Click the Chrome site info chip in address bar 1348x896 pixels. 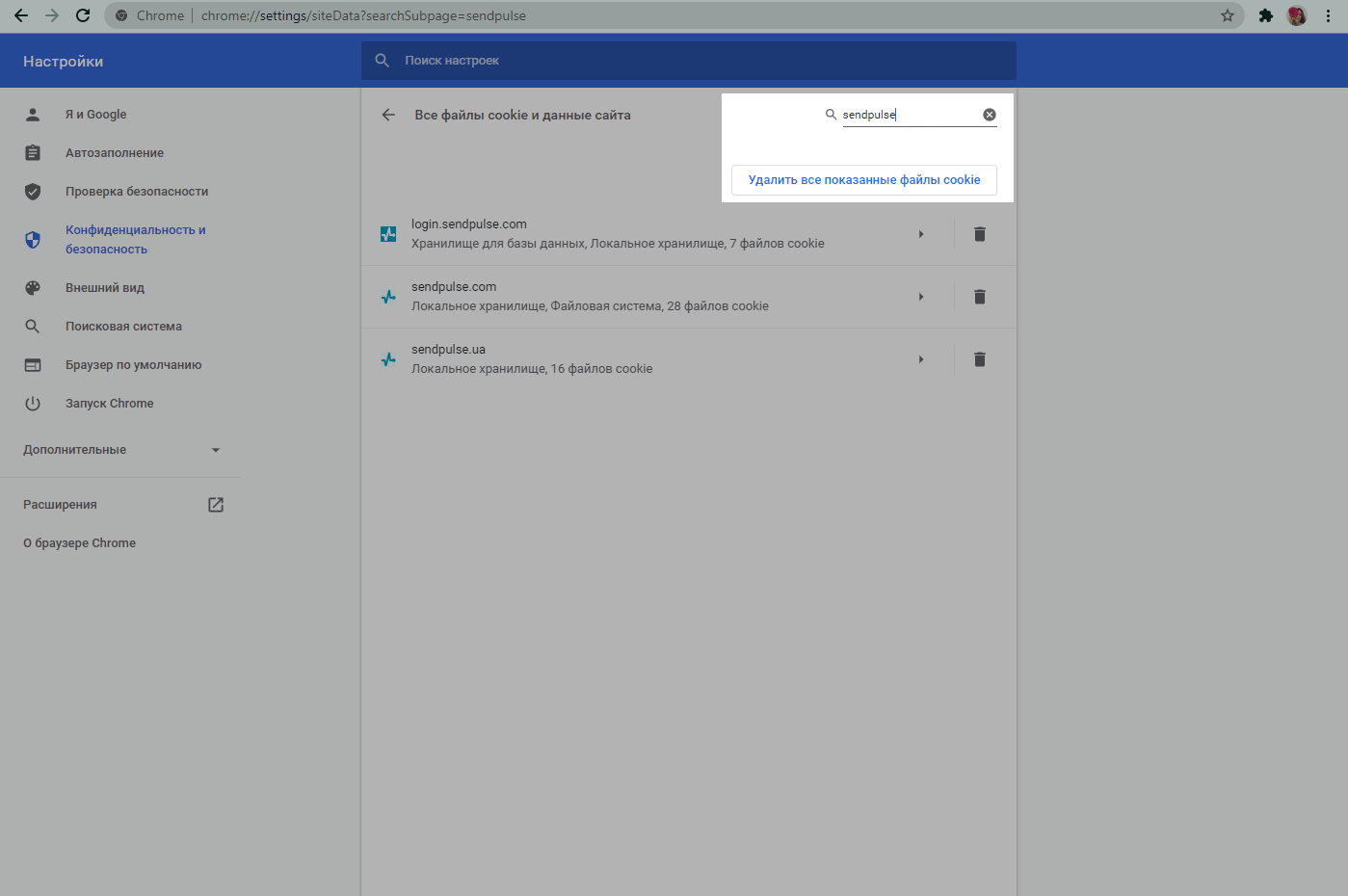(149, 15)
